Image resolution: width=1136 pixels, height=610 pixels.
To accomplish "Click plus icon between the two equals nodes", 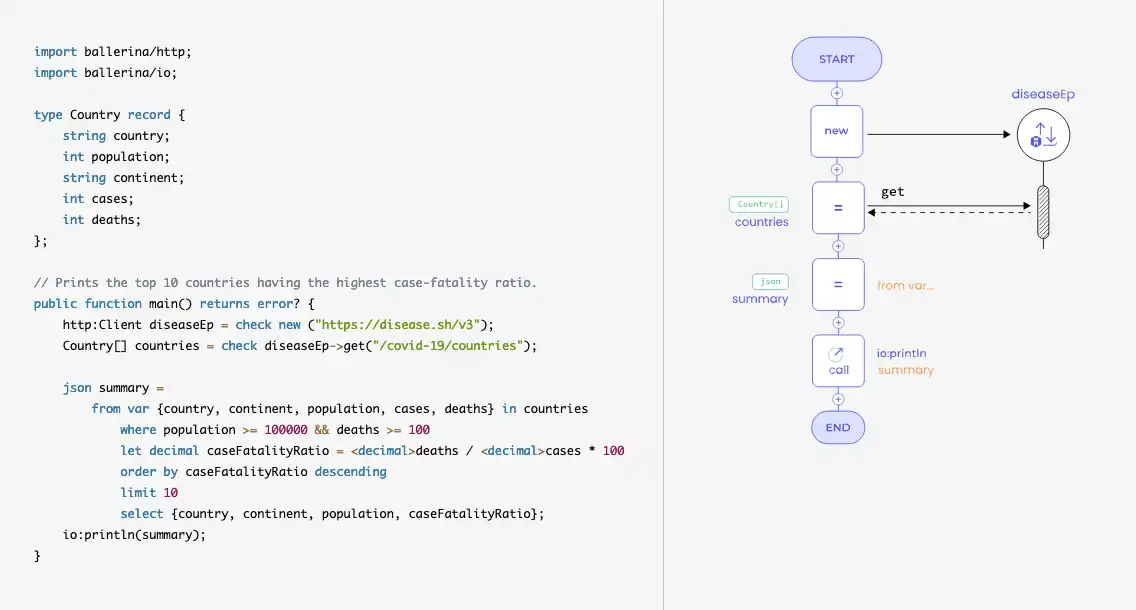I will pos(837,246).
